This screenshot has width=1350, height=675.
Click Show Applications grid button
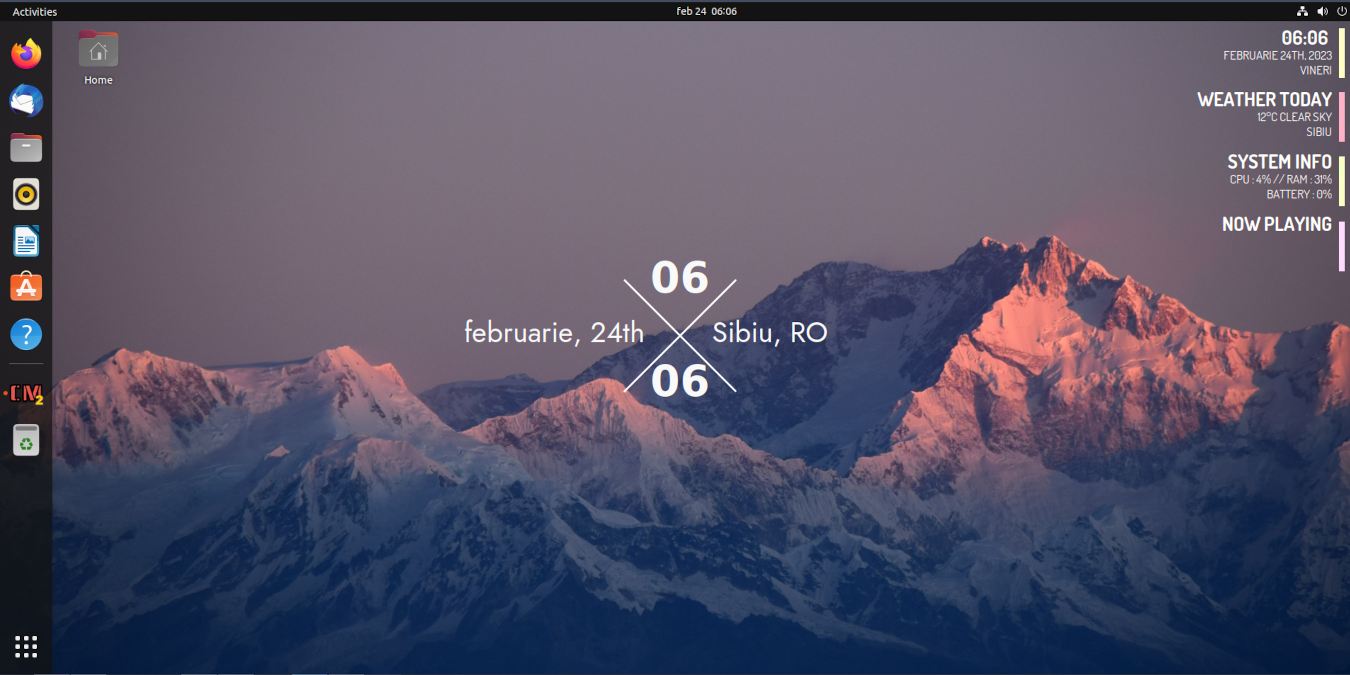[25, 647]
